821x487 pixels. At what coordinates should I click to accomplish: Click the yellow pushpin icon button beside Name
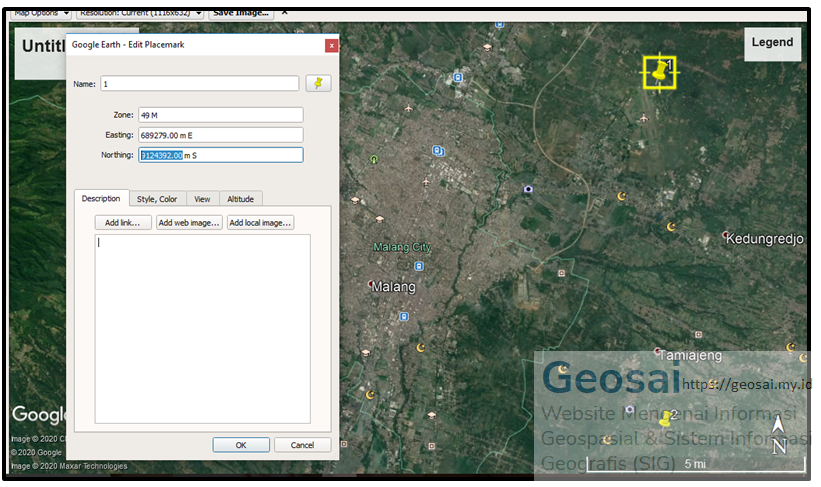[x=318, y=83]
